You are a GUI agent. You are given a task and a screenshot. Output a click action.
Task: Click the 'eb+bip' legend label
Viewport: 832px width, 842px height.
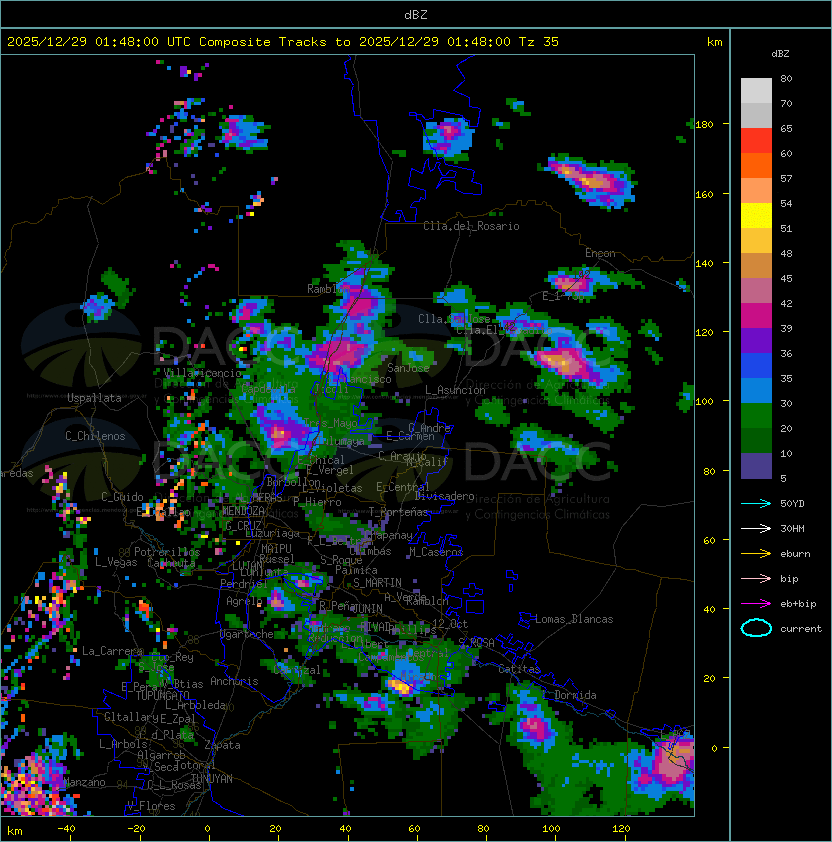(798, 604)
